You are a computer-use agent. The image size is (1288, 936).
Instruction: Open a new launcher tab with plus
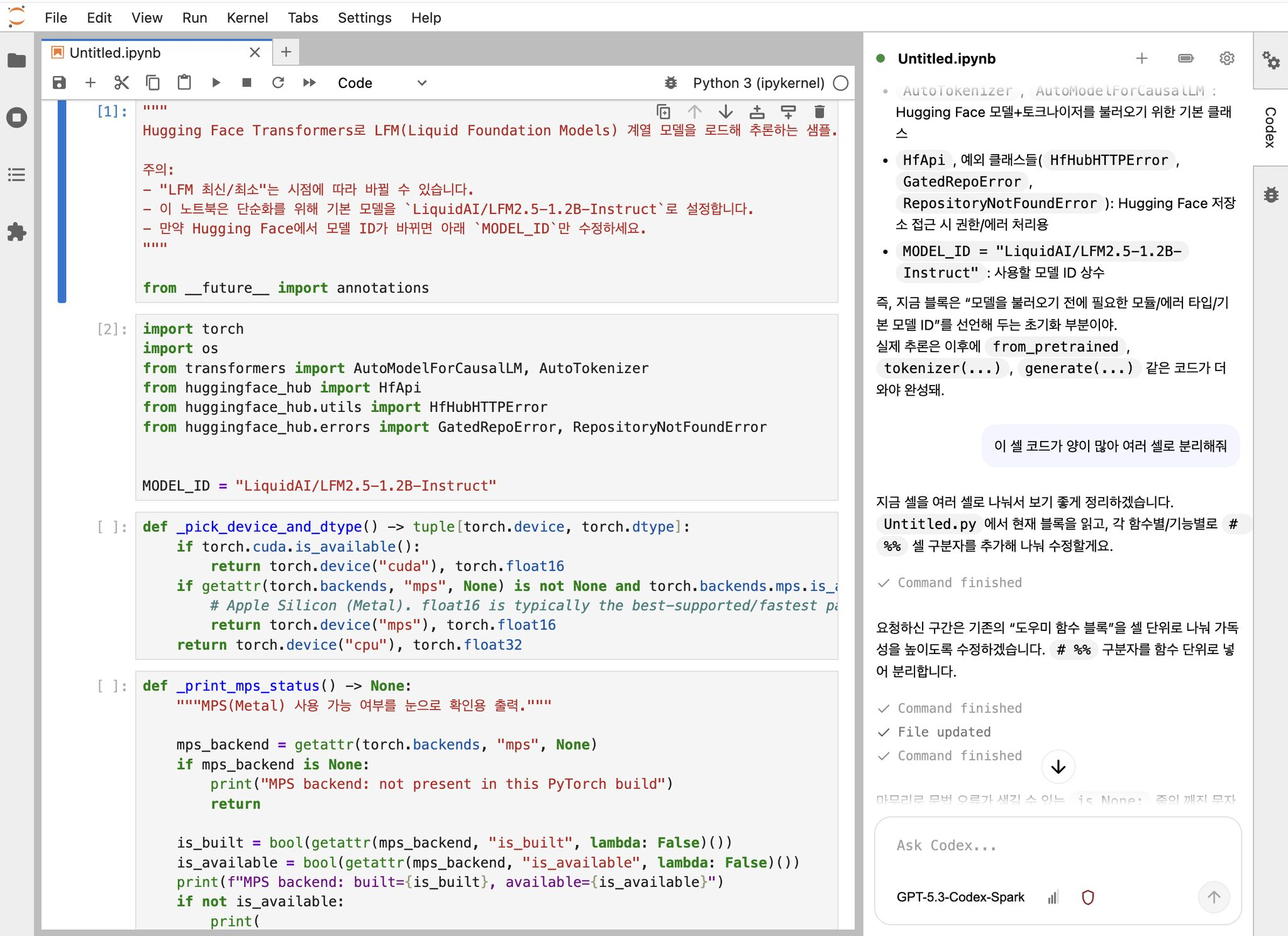pyautogui.click(x=286, y=52)
